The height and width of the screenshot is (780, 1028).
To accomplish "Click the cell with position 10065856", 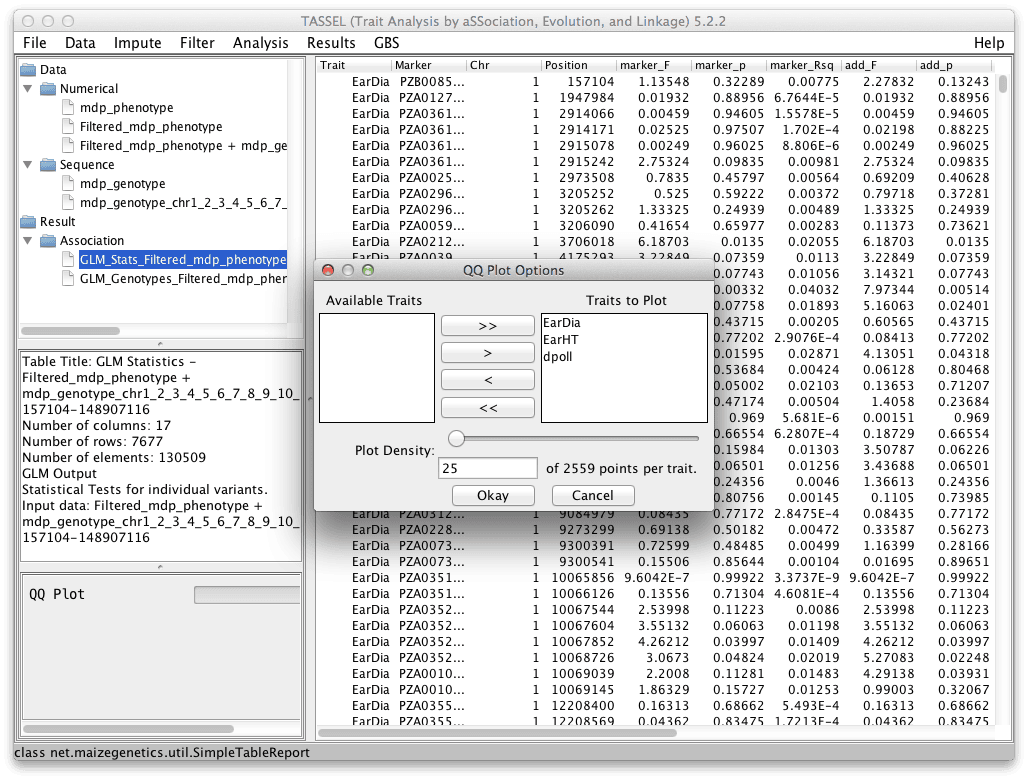I will pyautogui.click(x=580, y=577).
